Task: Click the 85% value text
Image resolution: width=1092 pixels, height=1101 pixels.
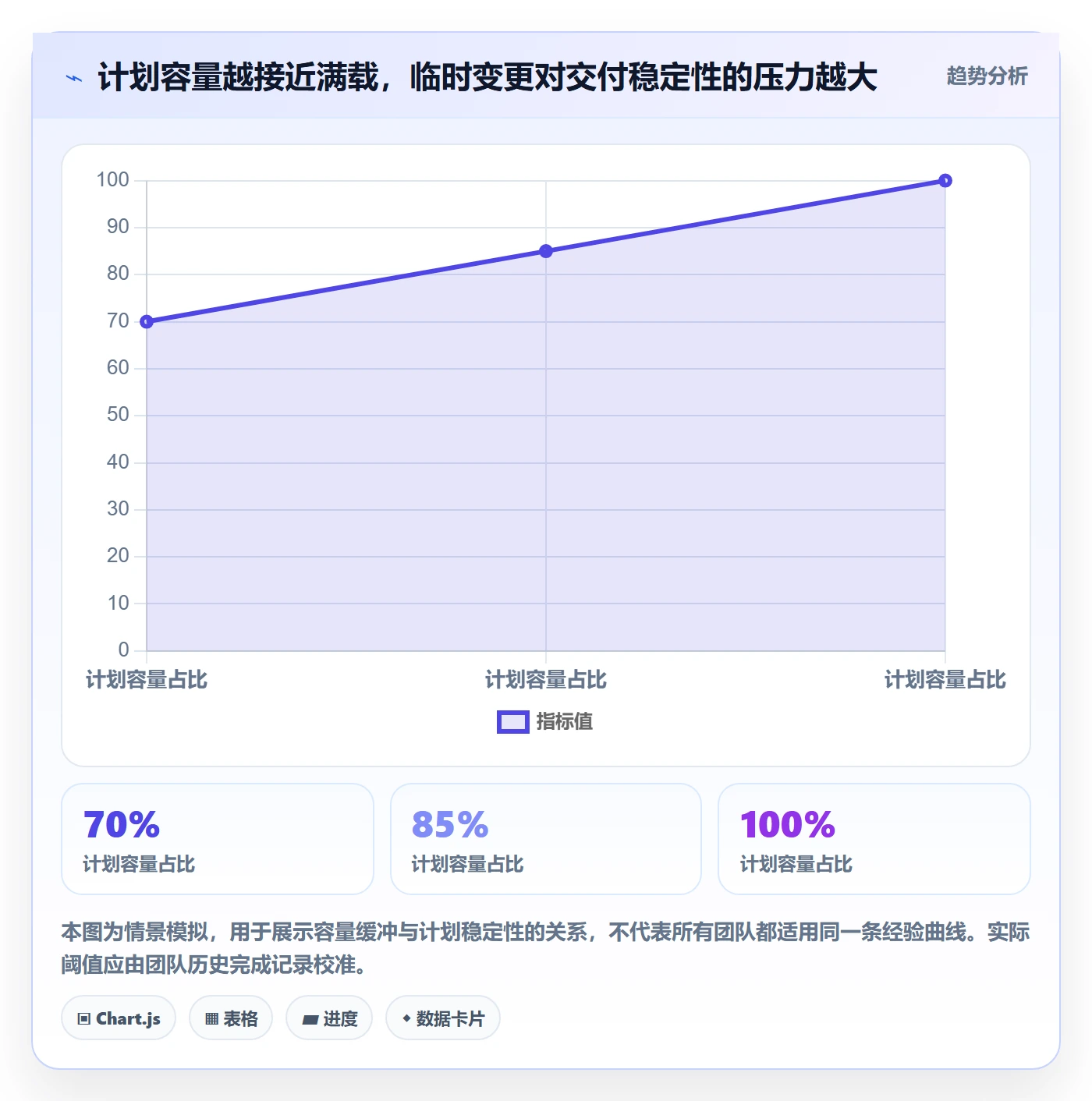Action: tap(450, 825)
